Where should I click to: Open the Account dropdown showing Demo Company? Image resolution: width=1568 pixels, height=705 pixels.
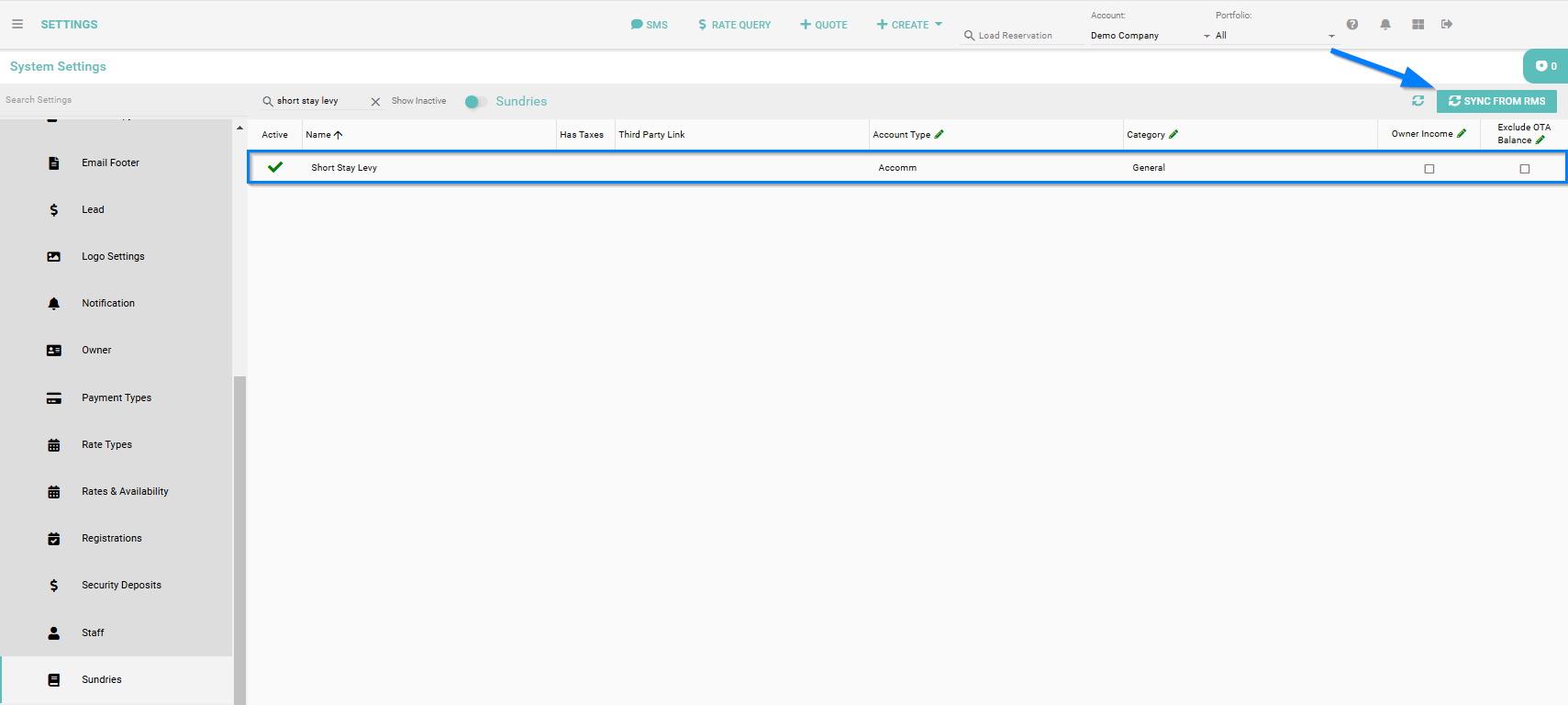tap(1150, 36)
